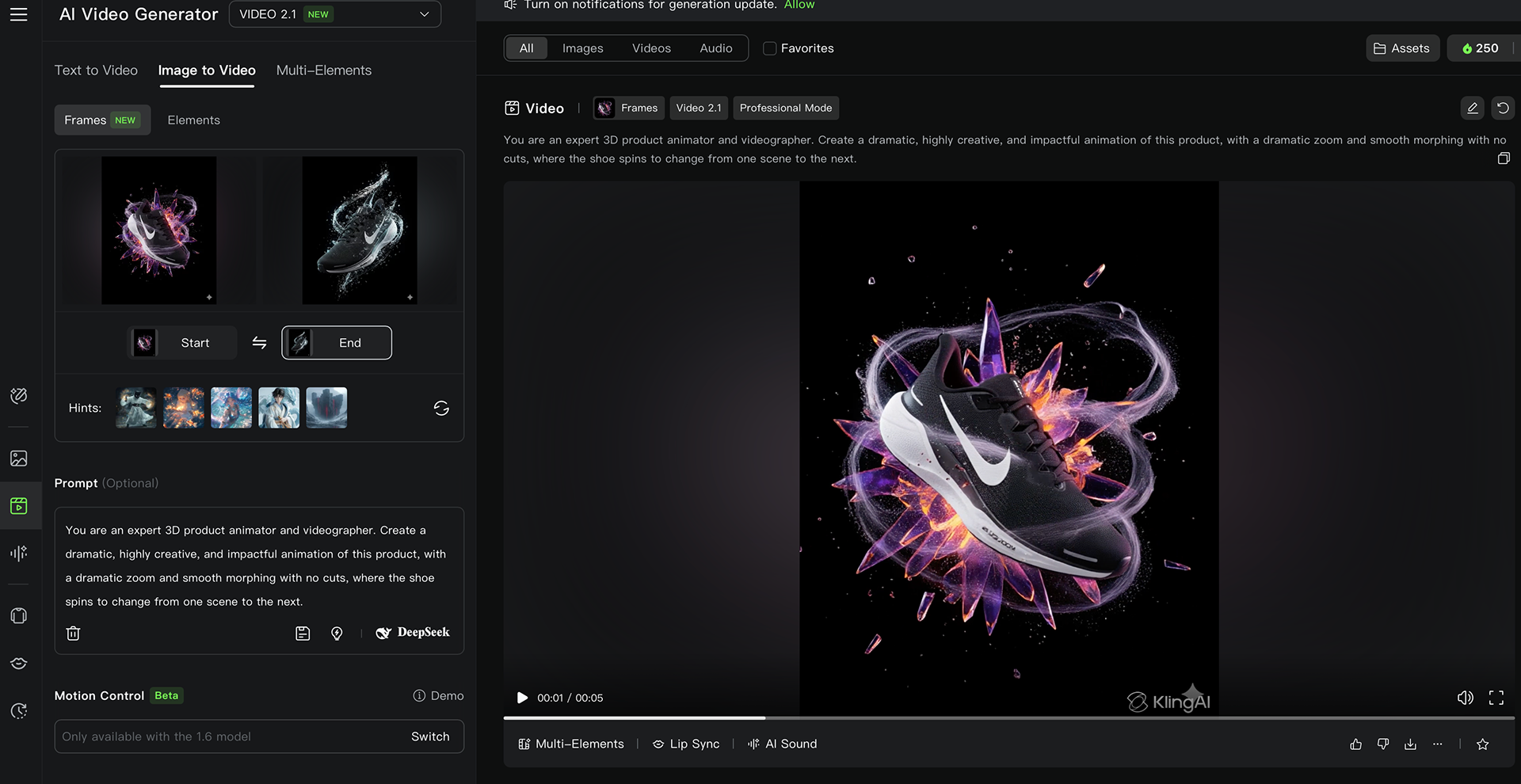Image resolution: width=1521 pixels, height=784 pixels.
Task: Click the end frame image thumbnail
Action: 360,230
